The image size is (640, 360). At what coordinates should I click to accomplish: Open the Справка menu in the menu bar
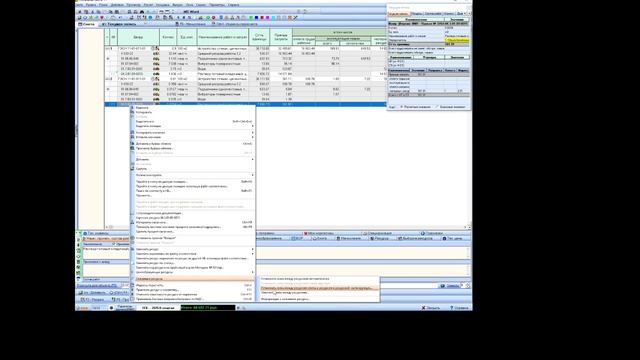point(233,5)
